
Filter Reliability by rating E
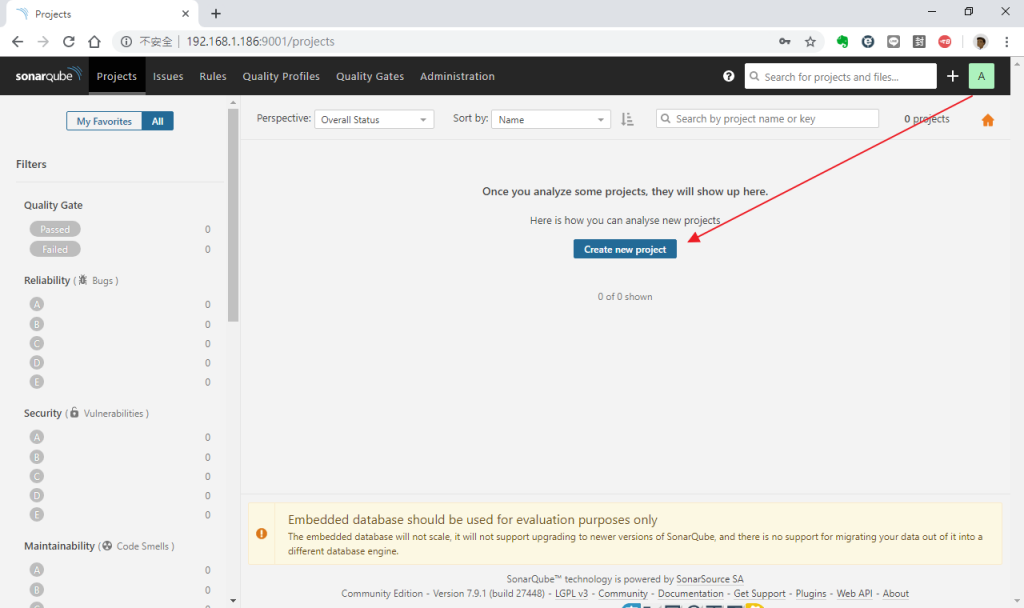click(x=37, y=382)
